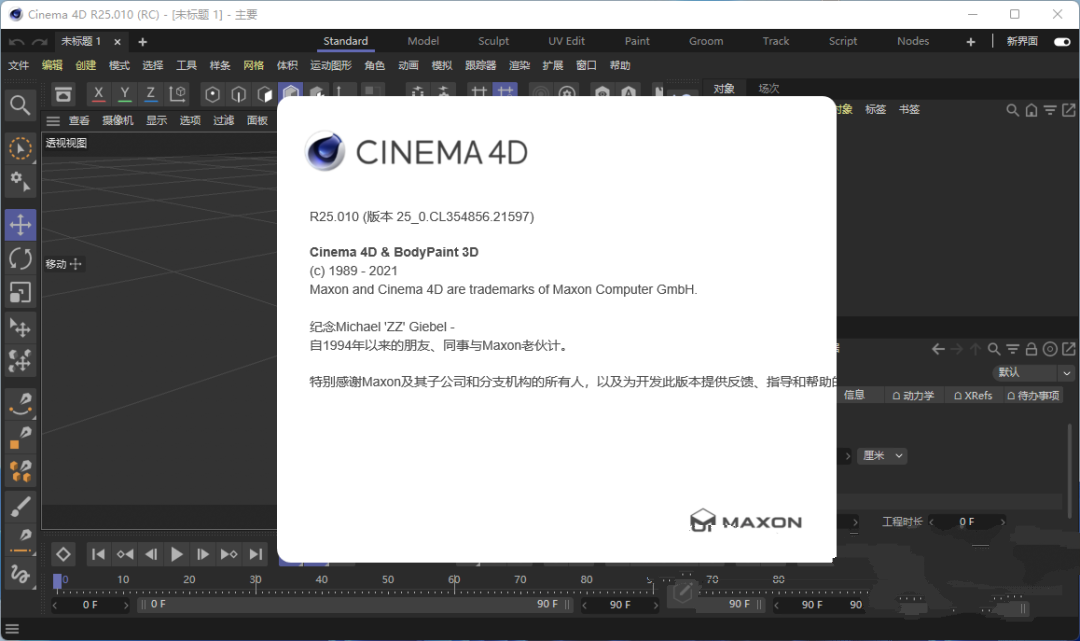Play the animation forward
The height and width of the screenshot is (641, 1080).
click(x=176, y=554)
